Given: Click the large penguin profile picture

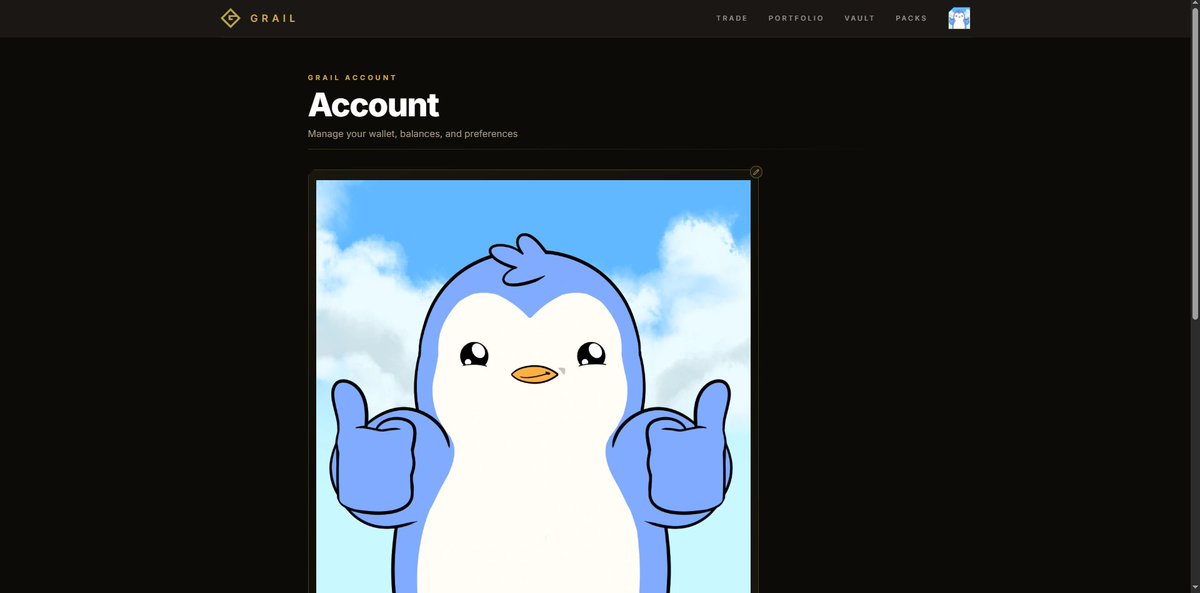Looking at the screenshot, I should coord(533,386).
